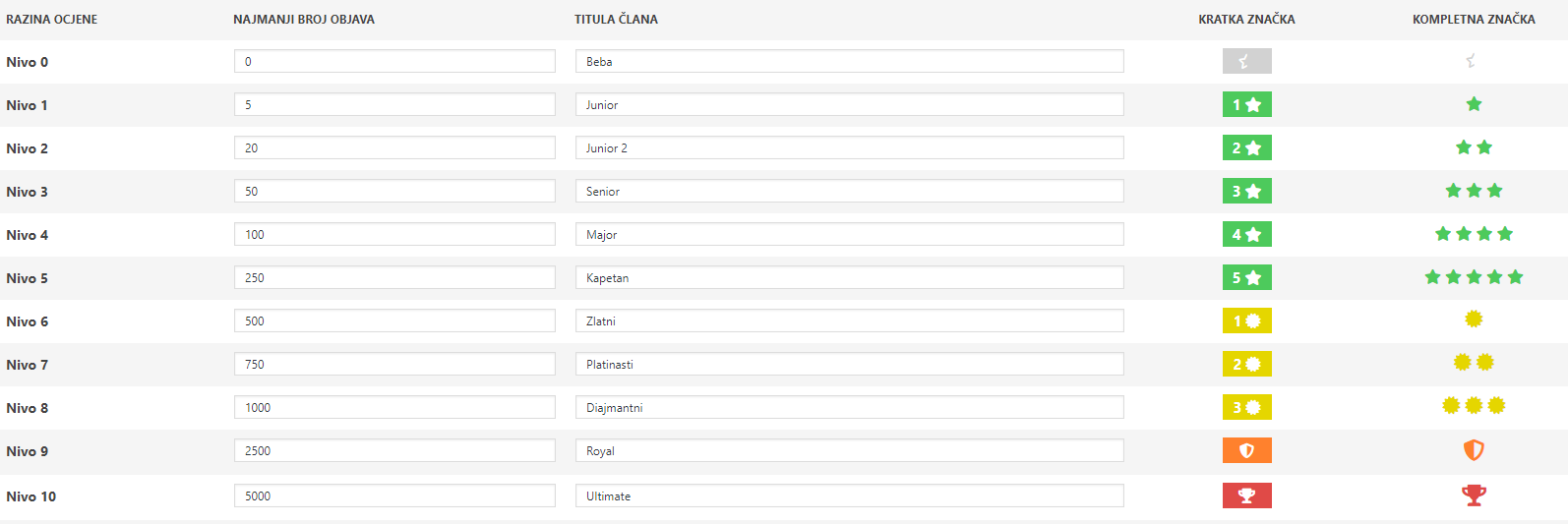Click the three yellow seals complete badge
The height and width of the screenshot is (524, 1568).
pyautogui.click(x=1474, y=406)
